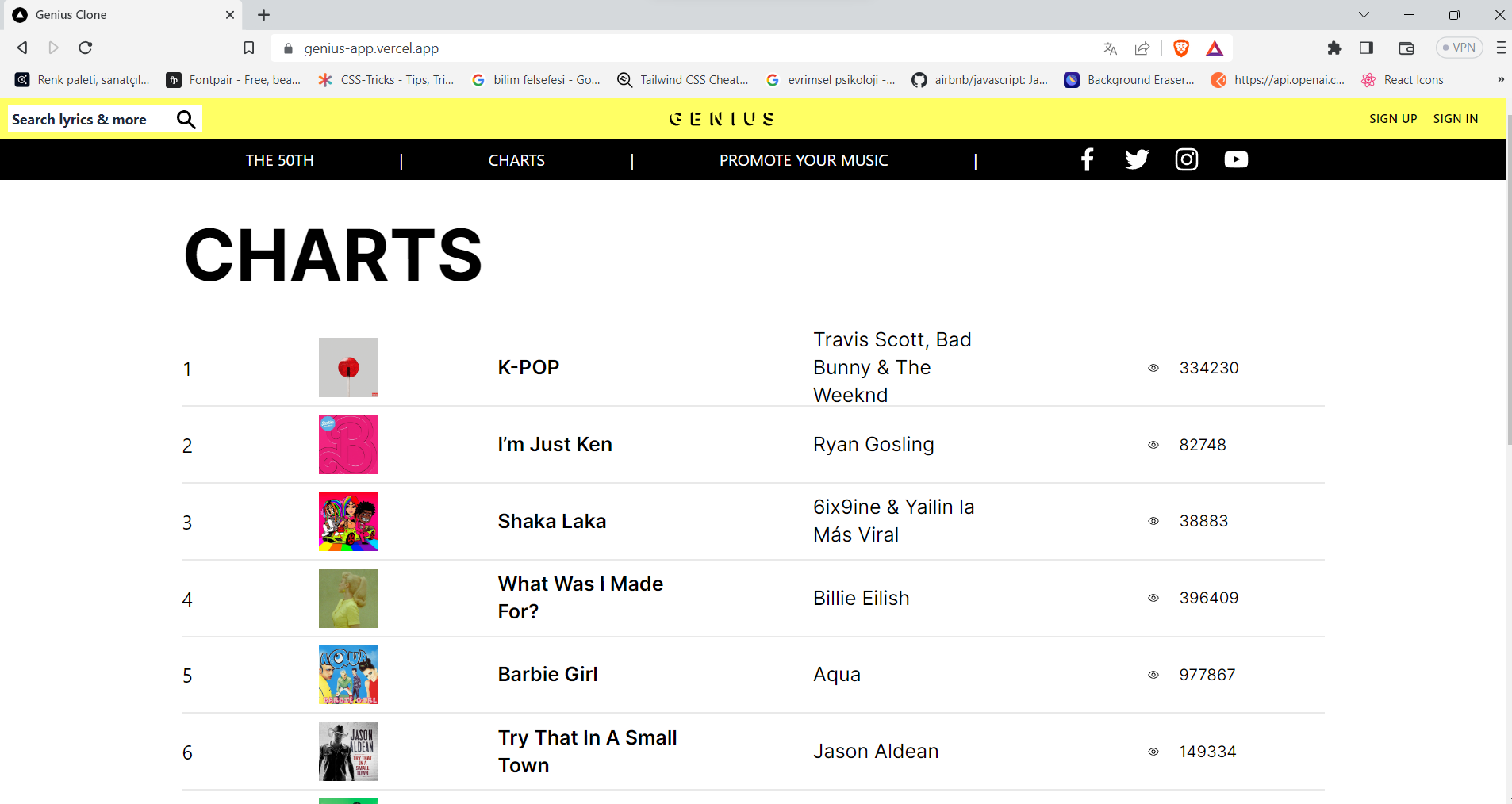The height and width of the screenshot is (804, 1512).
Task: Bookmark this page icon
Action: [248, 48]
